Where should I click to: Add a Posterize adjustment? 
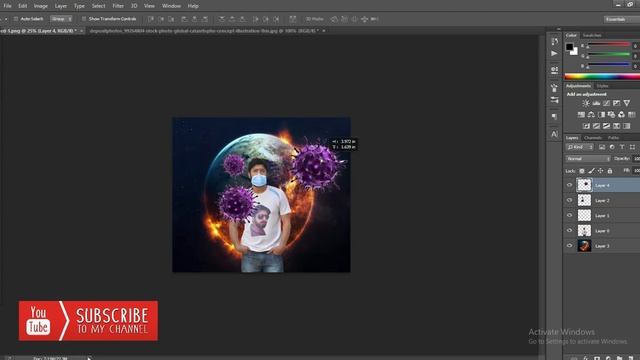click(596, 126)
